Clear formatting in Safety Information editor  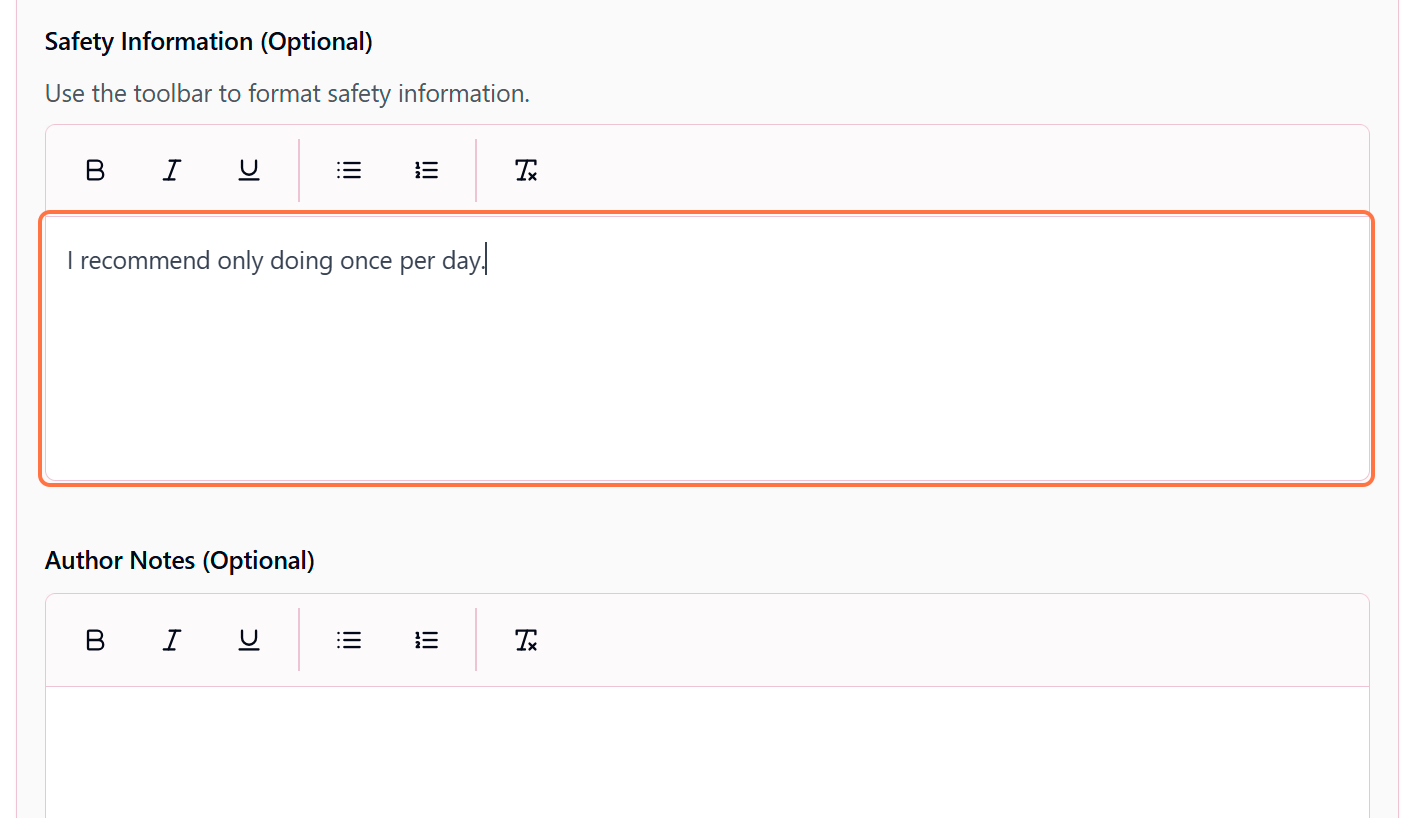pos(526,171)
